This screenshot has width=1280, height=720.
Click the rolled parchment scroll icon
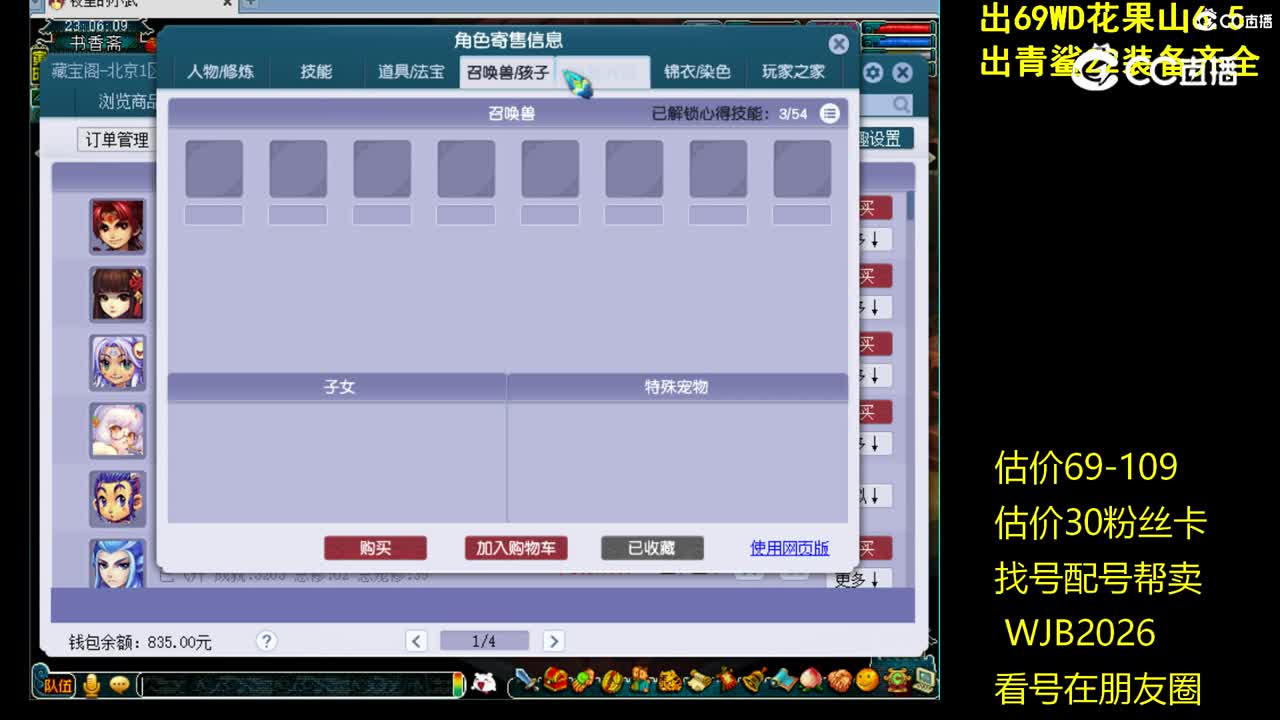pos(700,679)
